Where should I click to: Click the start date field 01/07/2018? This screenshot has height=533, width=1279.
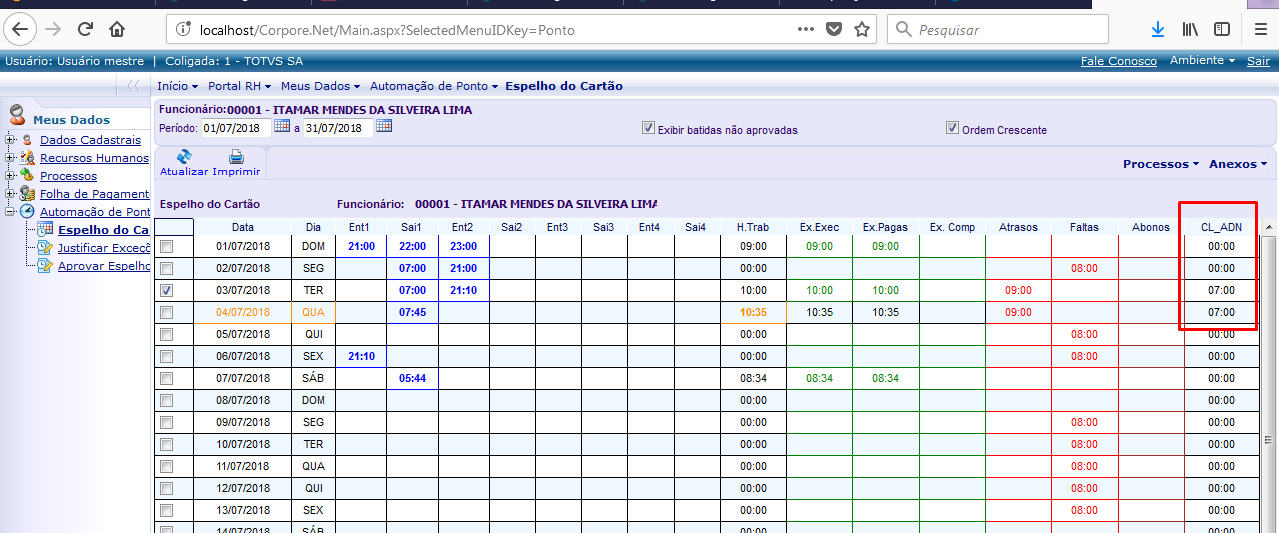tap(236, 128)
